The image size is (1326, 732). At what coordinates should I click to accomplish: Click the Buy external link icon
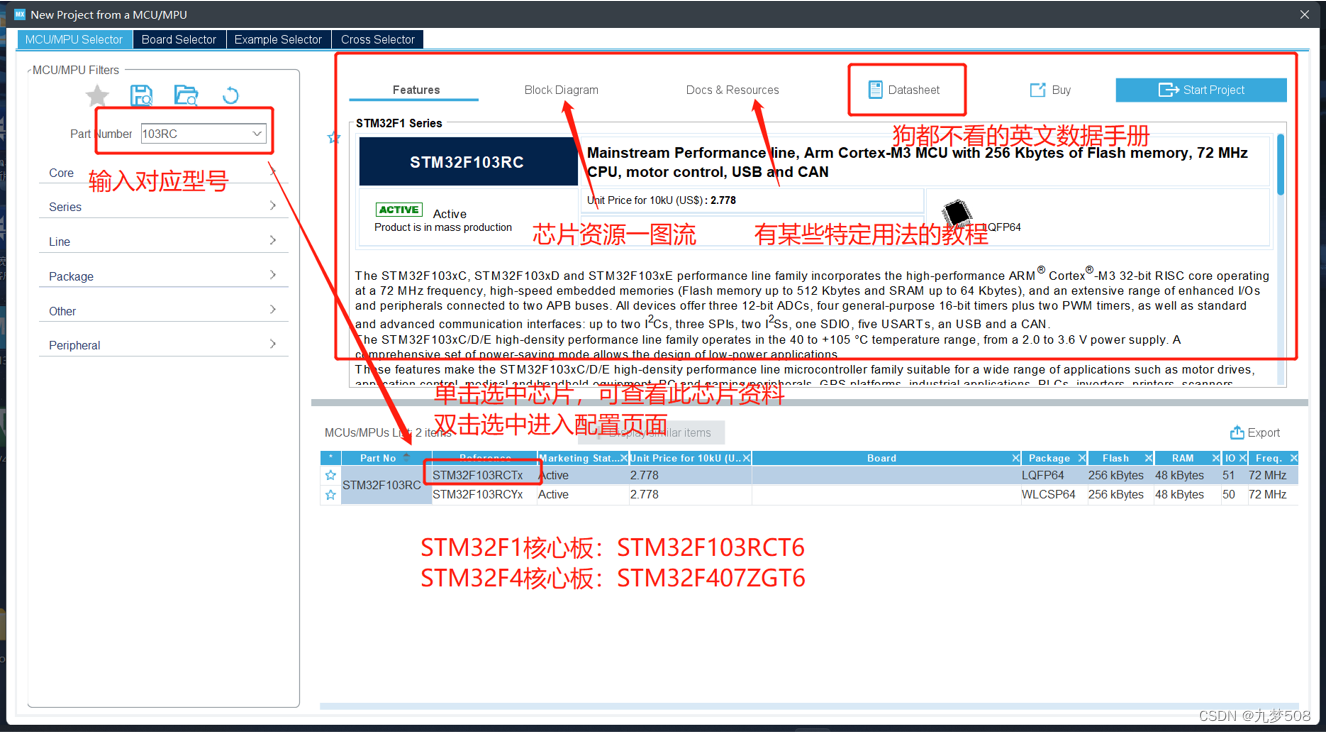point(1038,90)
